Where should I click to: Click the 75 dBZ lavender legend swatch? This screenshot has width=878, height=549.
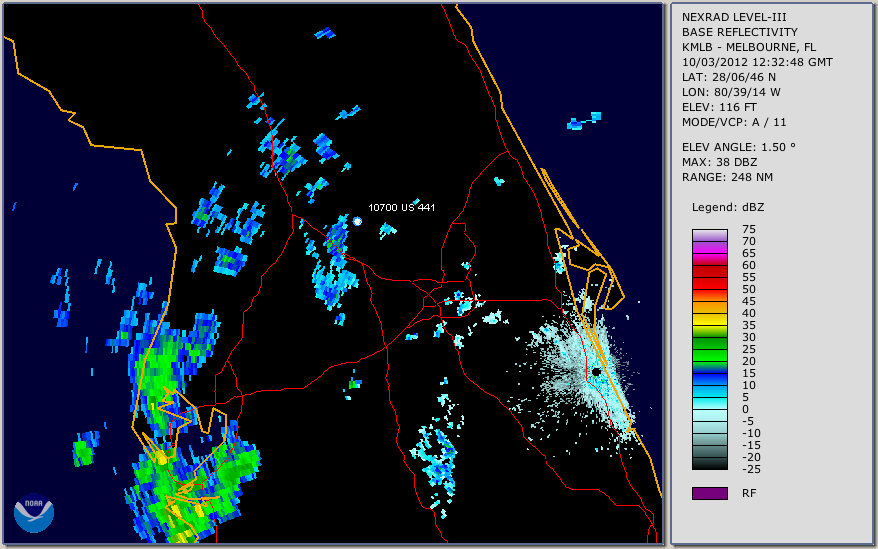[710, 235]
